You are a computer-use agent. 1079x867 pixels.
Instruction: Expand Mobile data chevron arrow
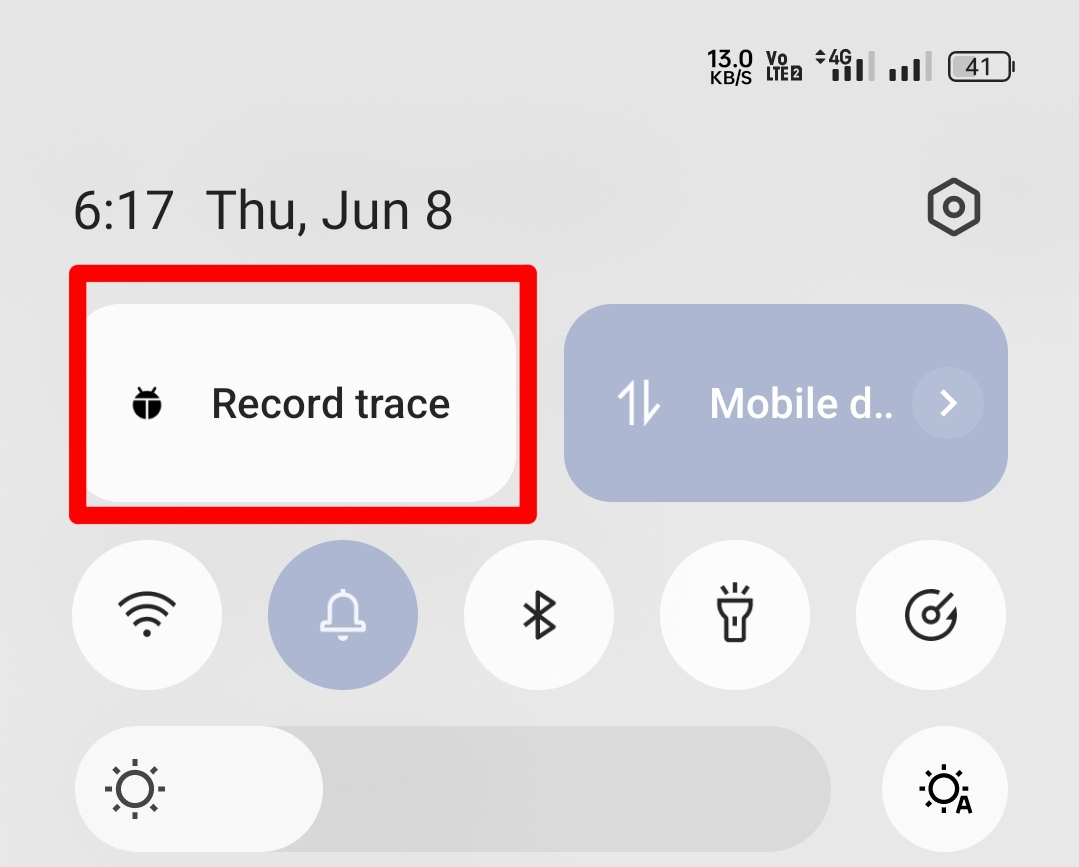pyautogui.click(x=948, y=403)
